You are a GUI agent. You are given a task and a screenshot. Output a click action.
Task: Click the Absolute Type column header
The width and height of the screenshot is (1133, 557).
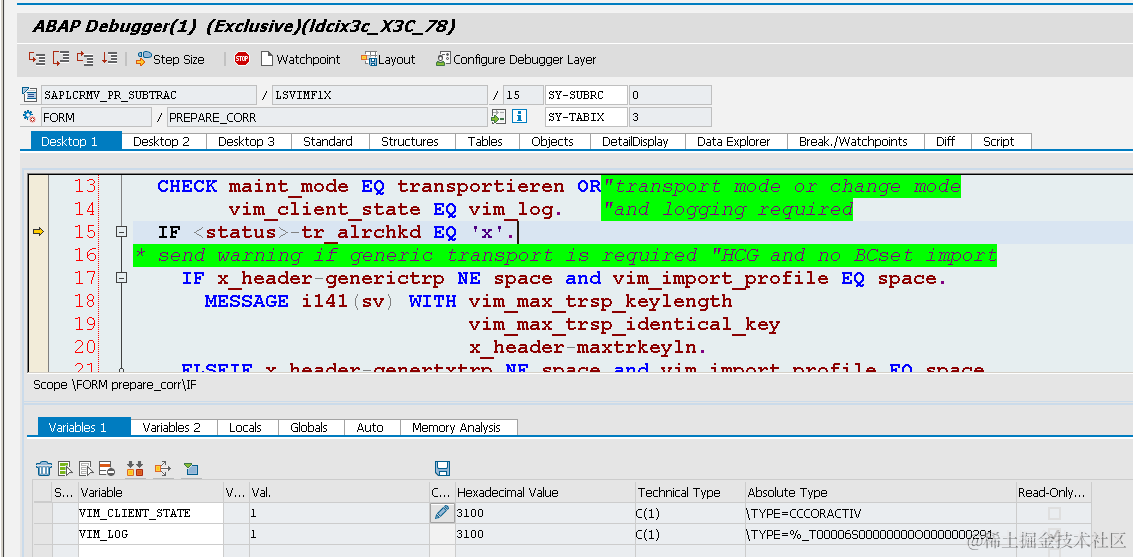pos(880,493)
